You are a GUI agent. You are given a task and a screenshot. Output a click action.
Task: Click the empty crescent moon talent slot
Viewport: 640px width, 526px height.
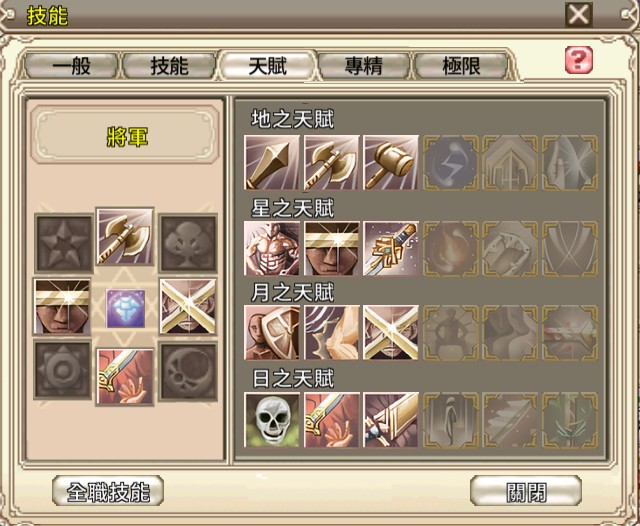tap(188, 371)
